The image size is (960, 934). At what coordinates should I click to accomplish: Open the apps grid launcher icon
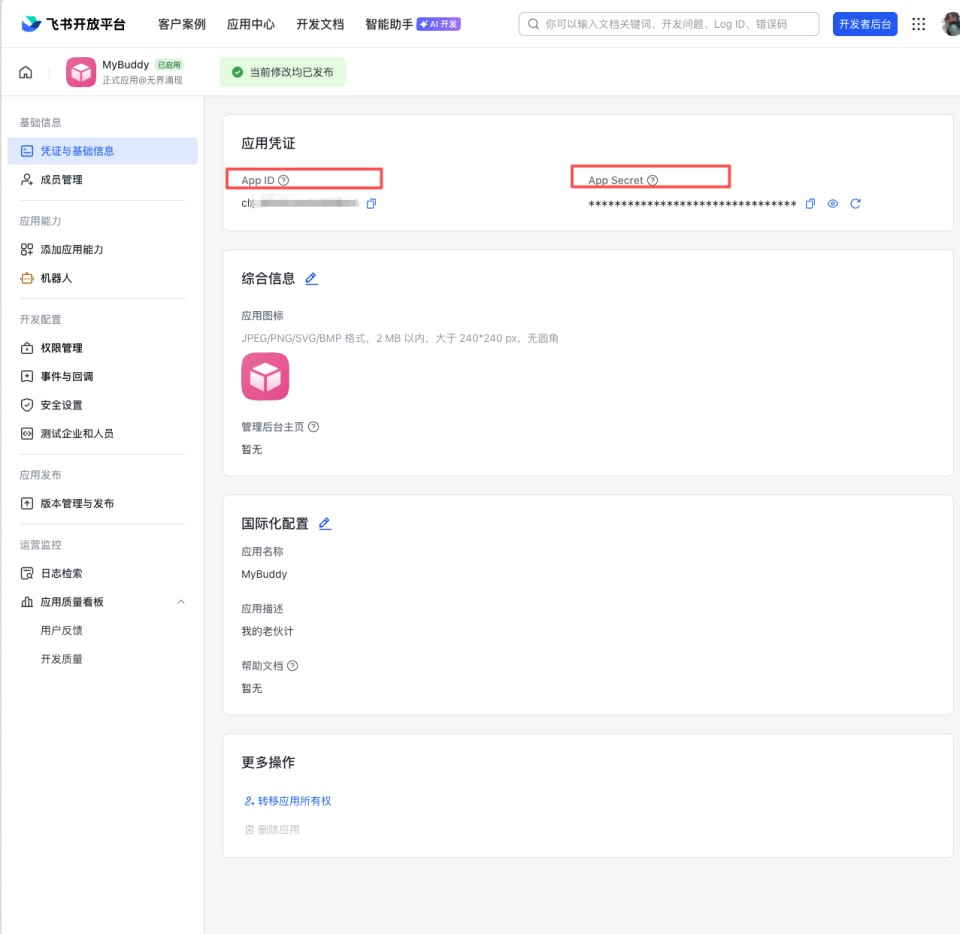[918, 24]
